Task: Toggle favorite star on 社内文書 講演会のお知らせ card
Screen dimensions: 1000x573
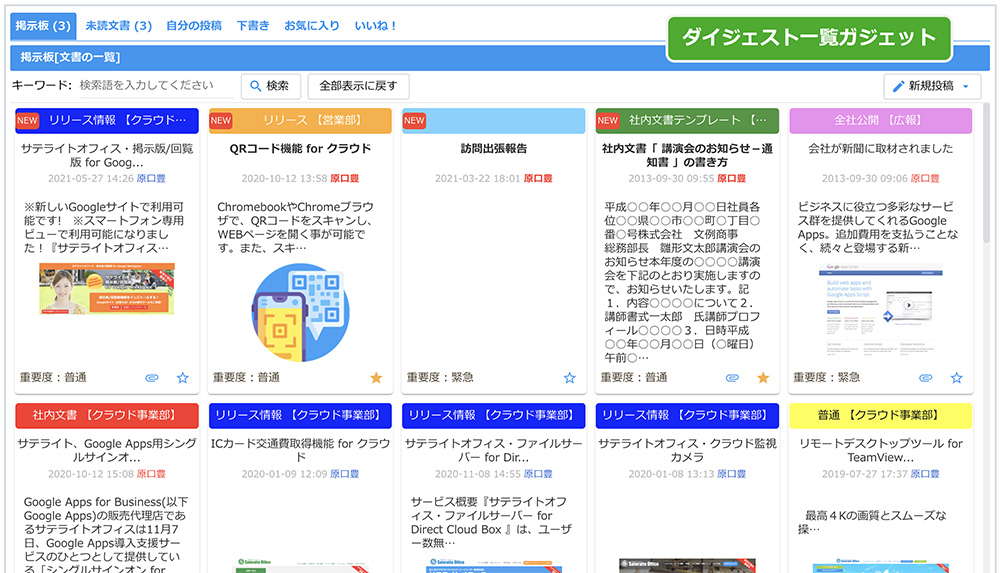Action: (763, 378)
